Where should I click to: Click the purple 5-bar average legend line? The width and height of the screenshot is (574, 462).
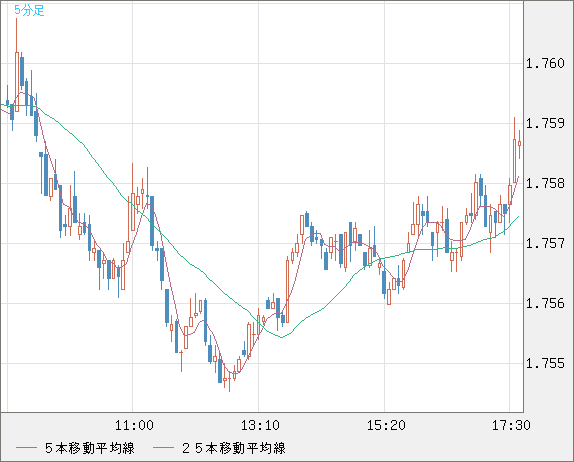coord(26,448)
